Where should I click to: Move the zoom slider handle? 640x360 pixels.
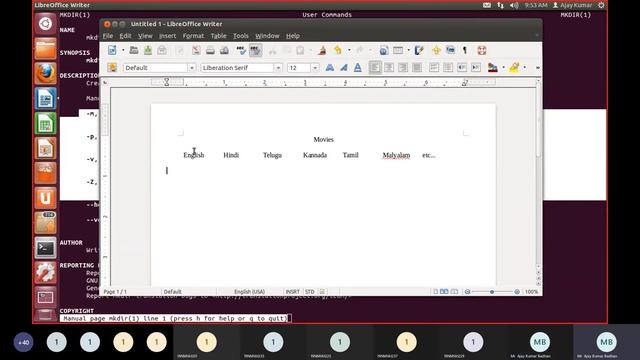[x=492, y=292]
